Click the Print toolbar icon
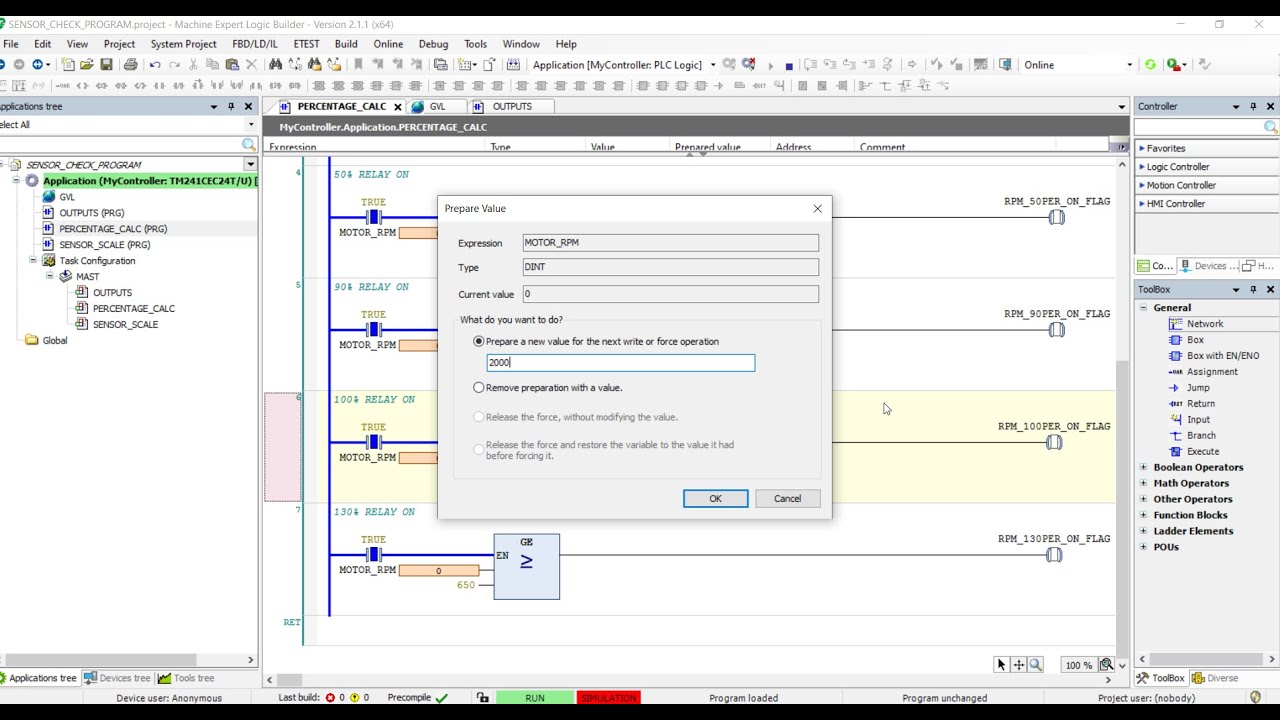The height and width of the screenshot is (720, 1280). tap(130, 65)
